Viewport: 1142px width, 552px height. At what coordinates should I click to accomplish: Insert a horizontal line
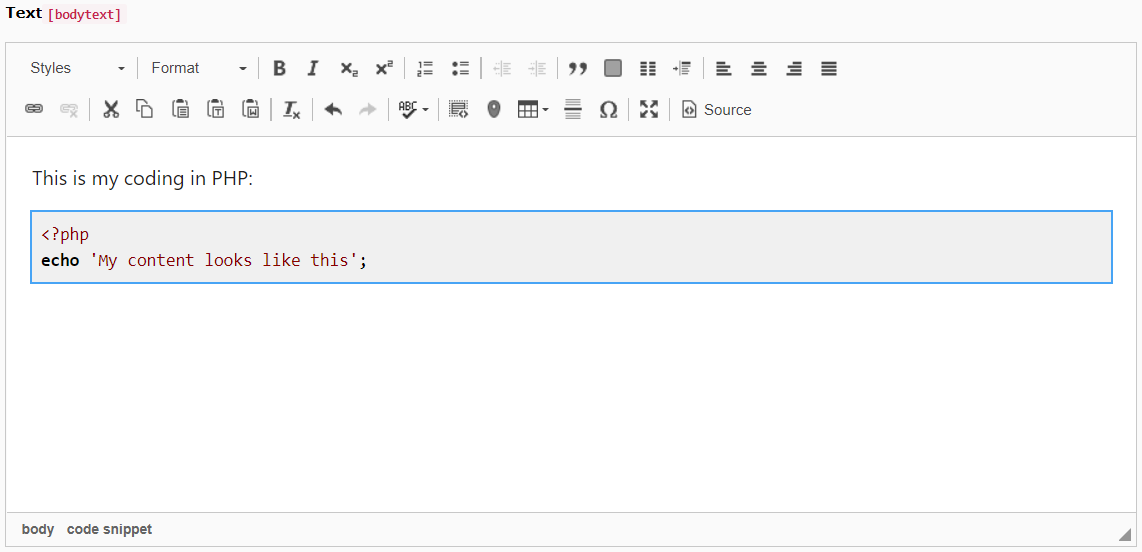[x=573, y=109]
